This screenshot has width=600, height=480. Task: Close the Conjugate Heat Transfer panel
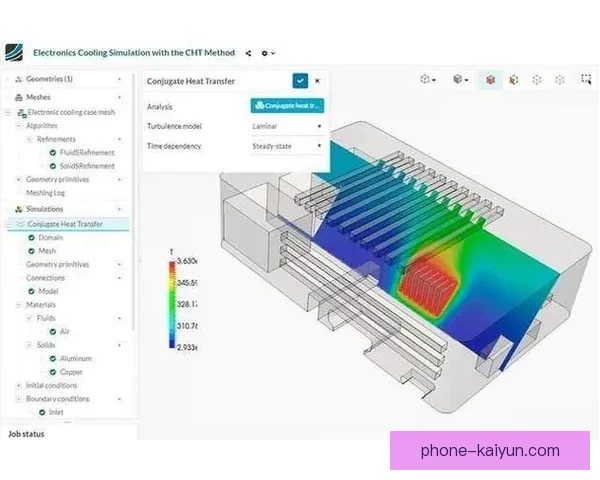(x=318, y=80)
